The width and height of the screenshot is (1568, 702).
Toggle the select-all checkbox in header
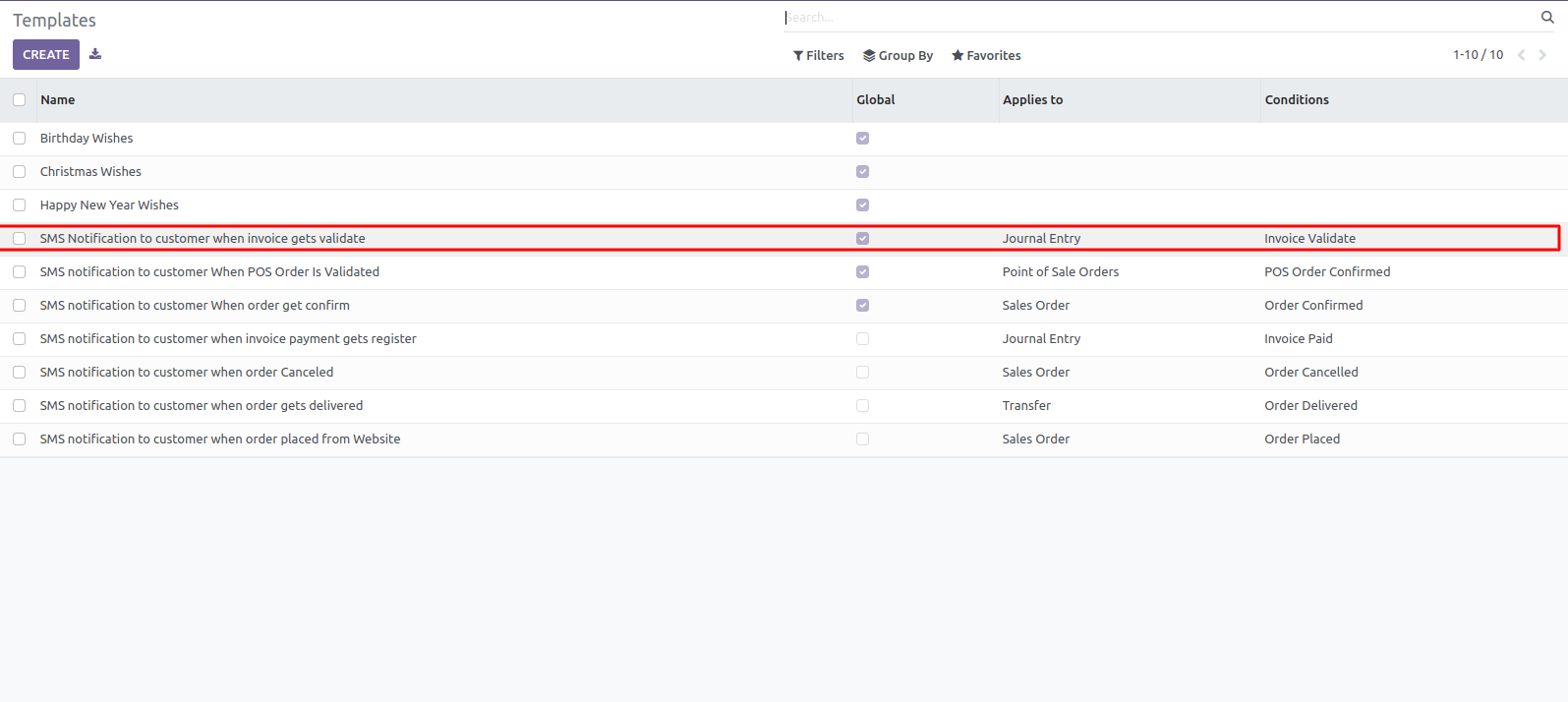[20, 99]
